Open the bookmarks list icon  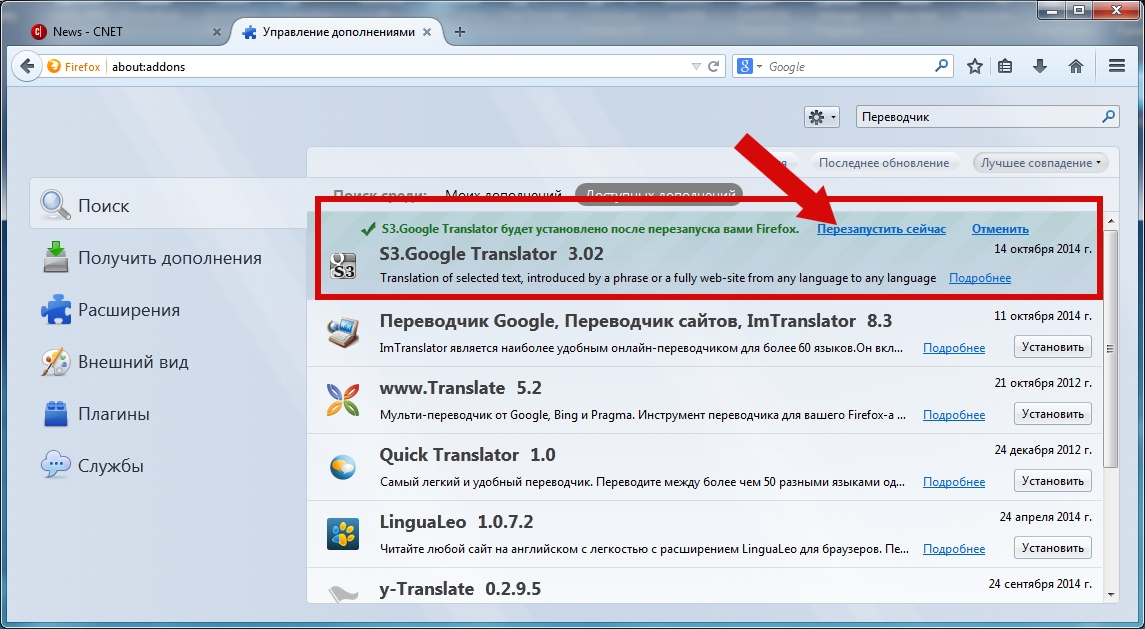click(x=1006, y=66)
